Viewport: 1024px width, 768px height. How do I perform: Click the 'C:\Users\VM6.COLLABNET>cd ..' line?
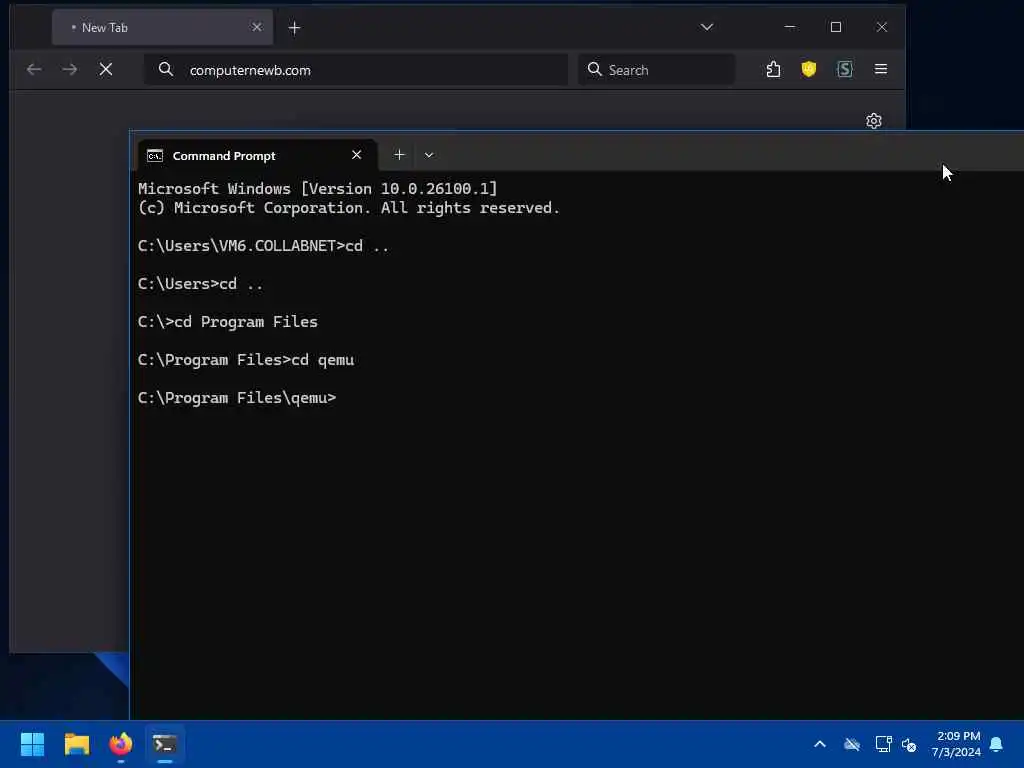click(x=263, y=246)
